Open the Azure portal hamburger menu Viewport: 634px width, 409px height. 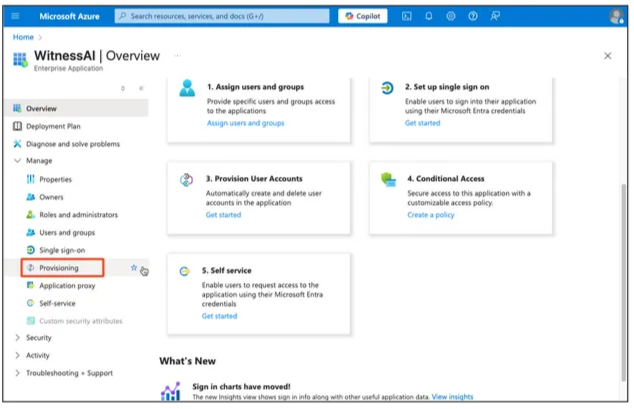coord(15,16)
